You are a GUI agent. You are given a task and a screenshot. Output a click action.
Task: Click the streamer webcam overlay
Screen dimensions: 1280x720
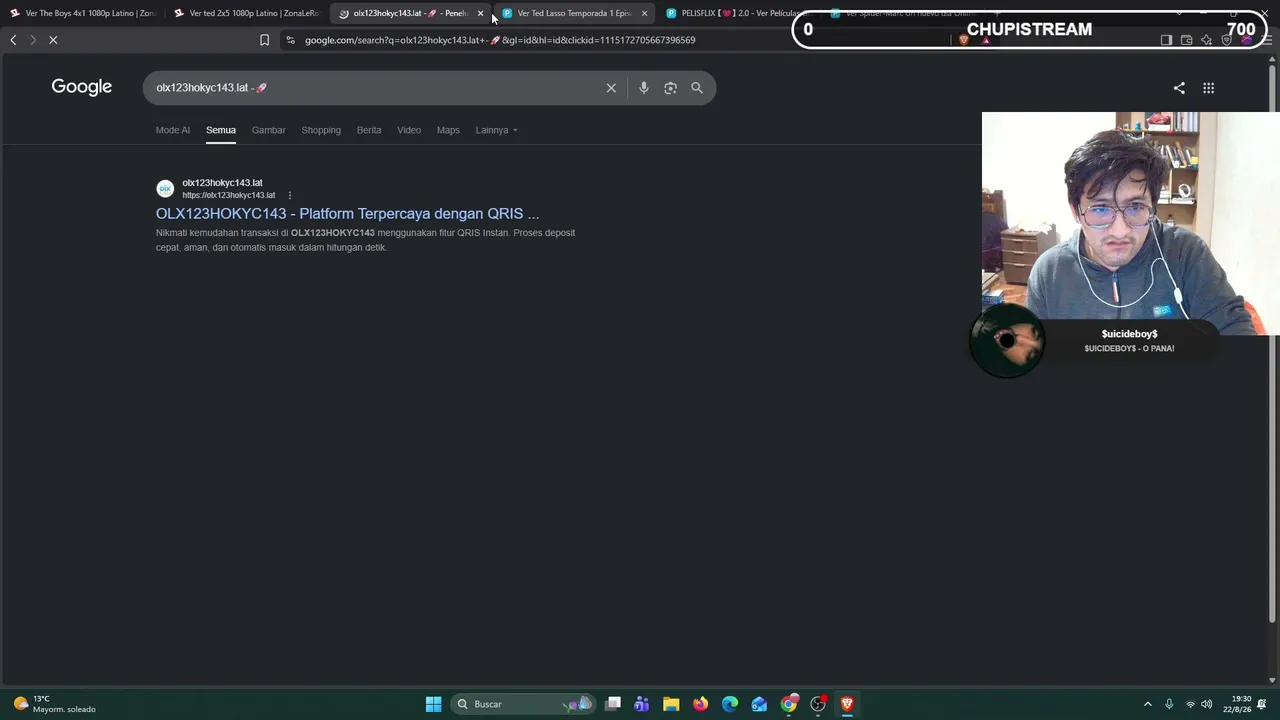(1130, 222)
